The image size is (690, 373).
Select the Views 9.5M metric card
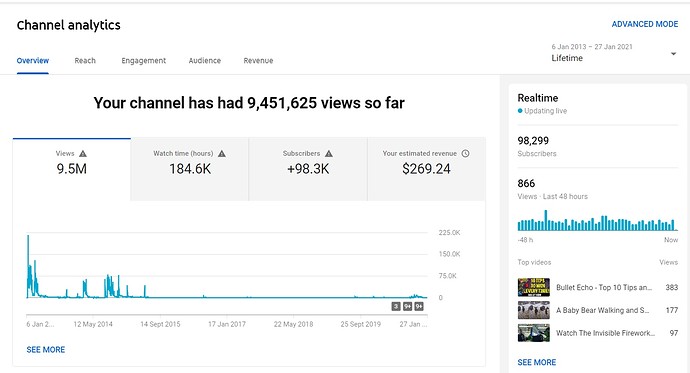coord(72,169)
